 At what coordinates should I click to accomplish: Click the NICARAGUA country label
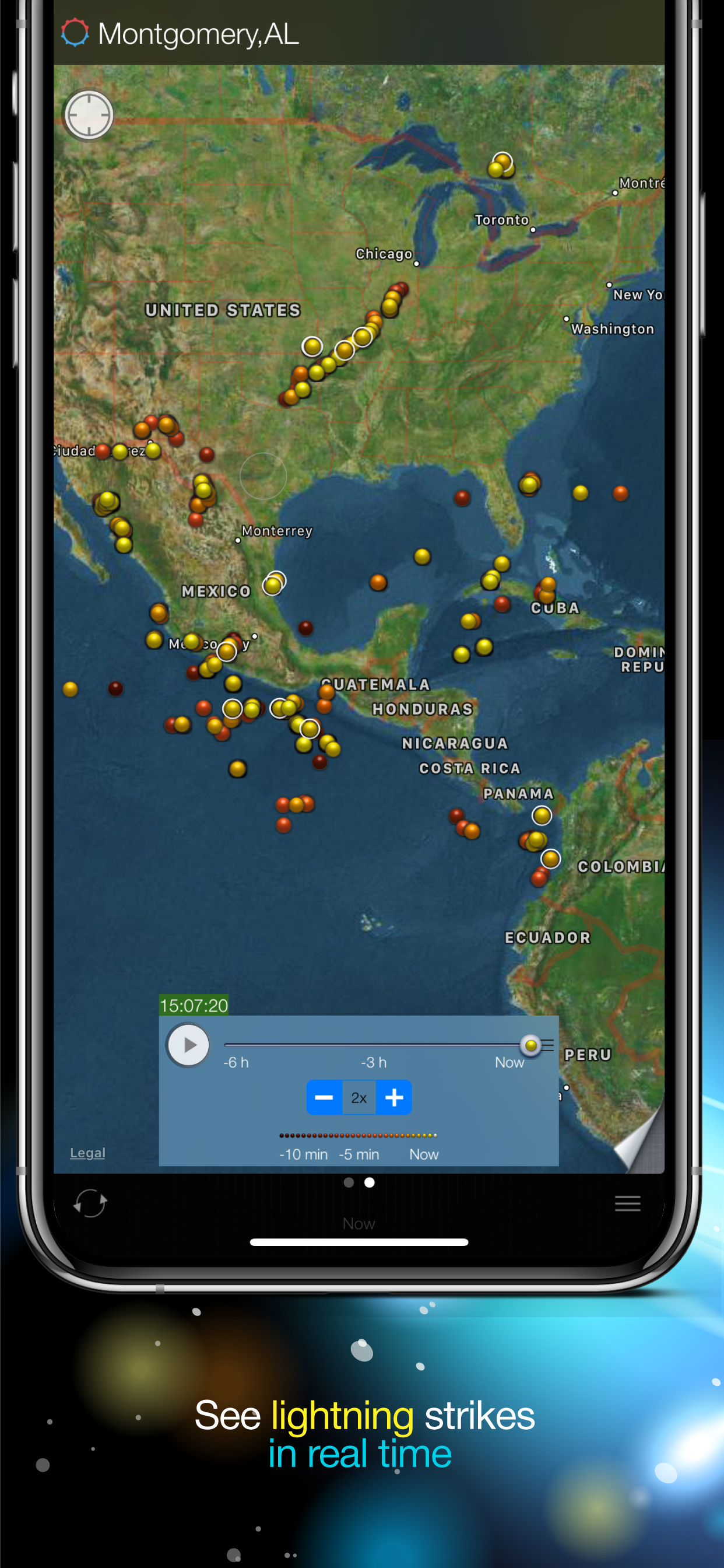(455, 743)
